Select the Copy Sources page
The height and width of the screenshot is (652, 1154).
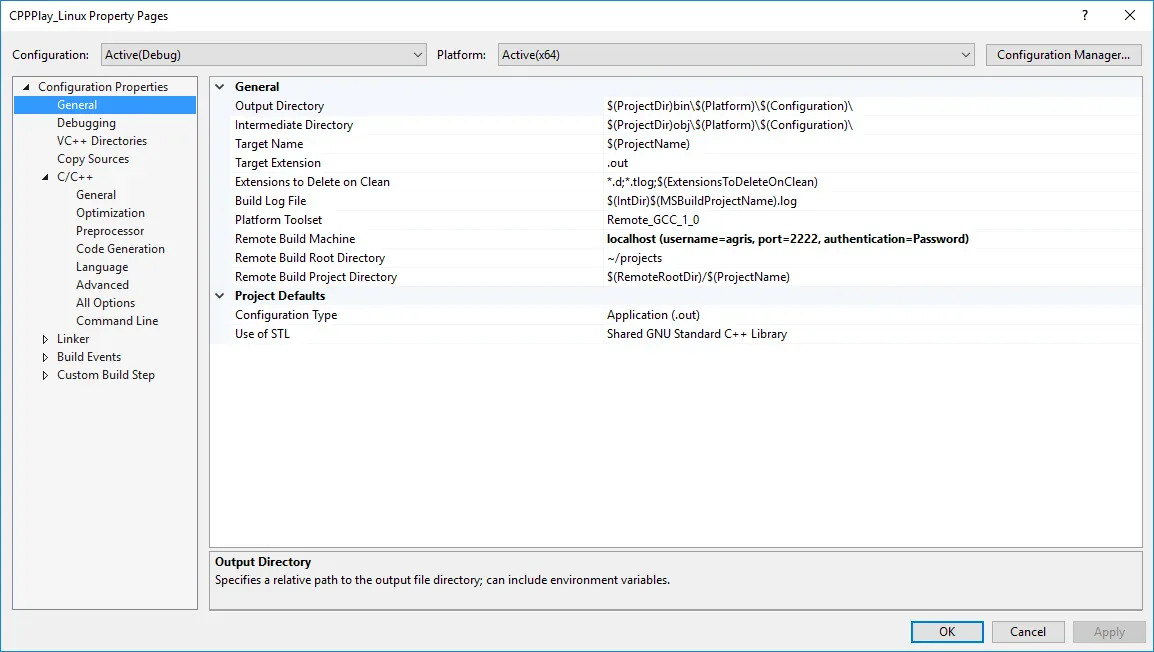click(x=93, y=159)
